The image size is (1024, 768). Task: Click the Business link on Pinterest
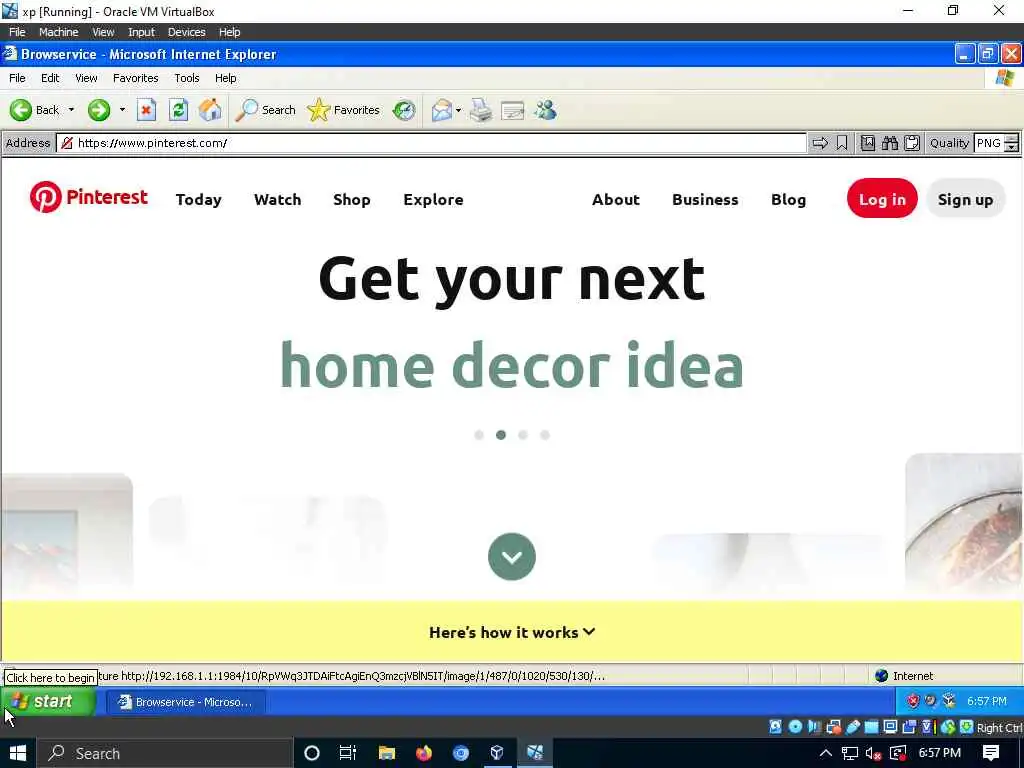click(705, 200)
